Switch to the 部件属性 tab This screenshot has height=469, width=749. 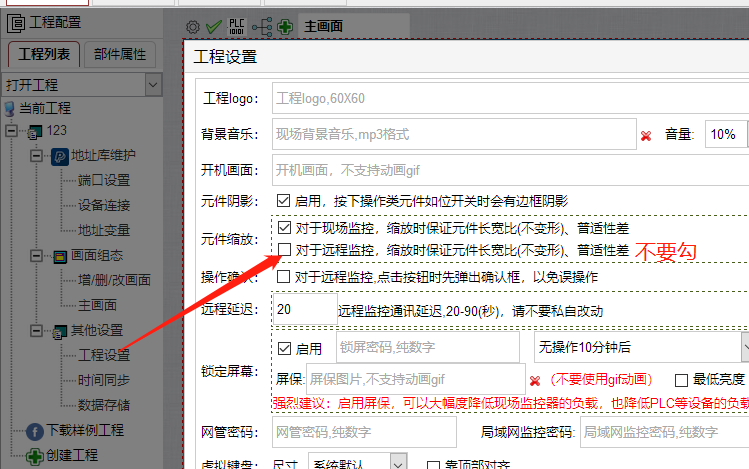[119, 54]
